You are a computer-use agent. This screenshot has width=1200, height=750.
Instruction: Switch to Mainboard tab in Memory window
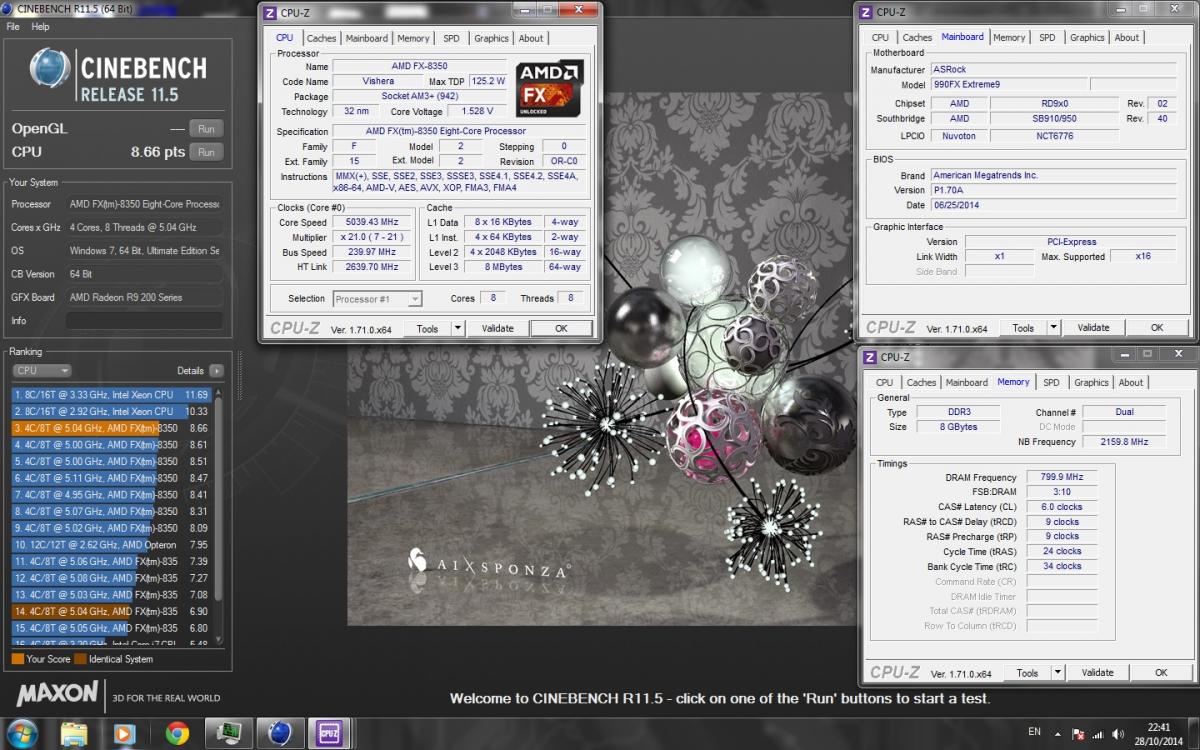coord(966,382)
